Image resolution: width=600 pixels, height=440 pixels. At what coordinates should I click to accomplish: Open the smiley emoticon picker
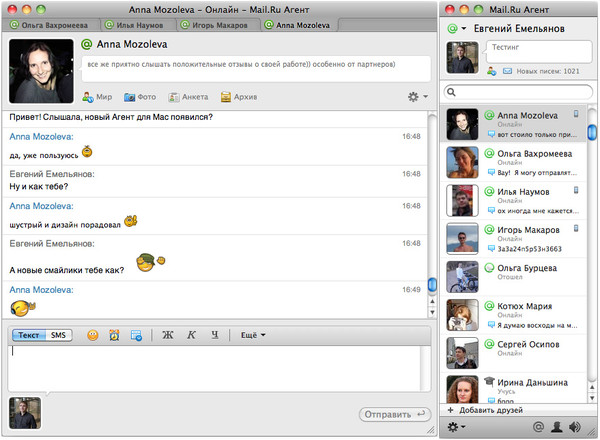coord(93,335)
